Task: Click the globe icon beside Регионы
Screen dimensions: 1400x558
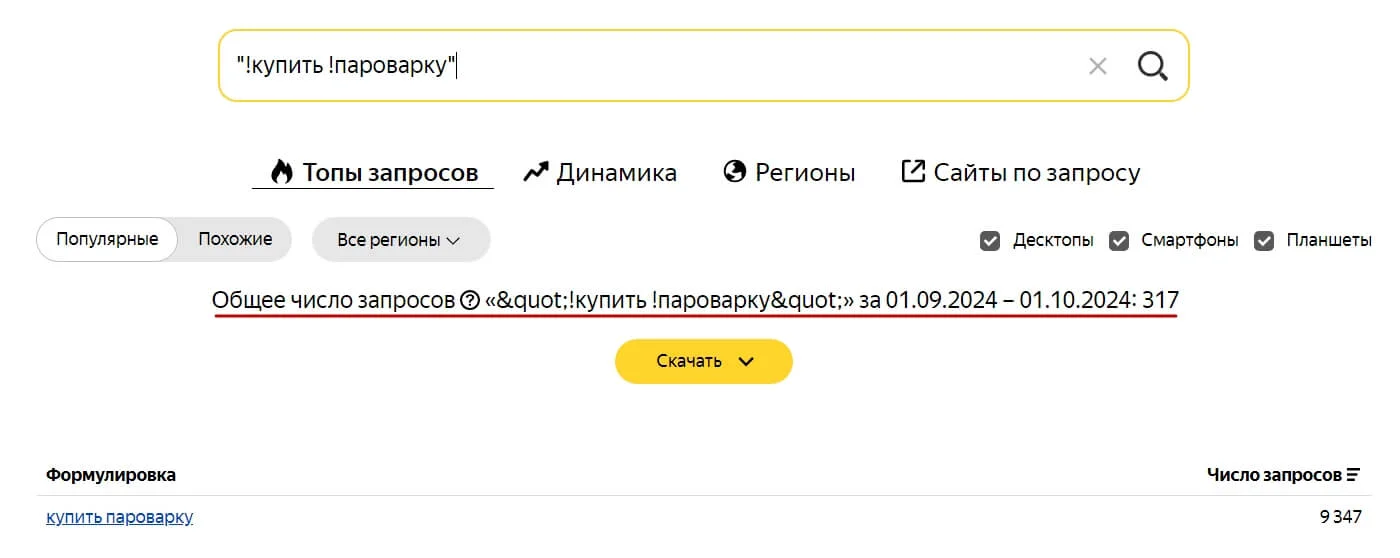Action: (735, 172)
